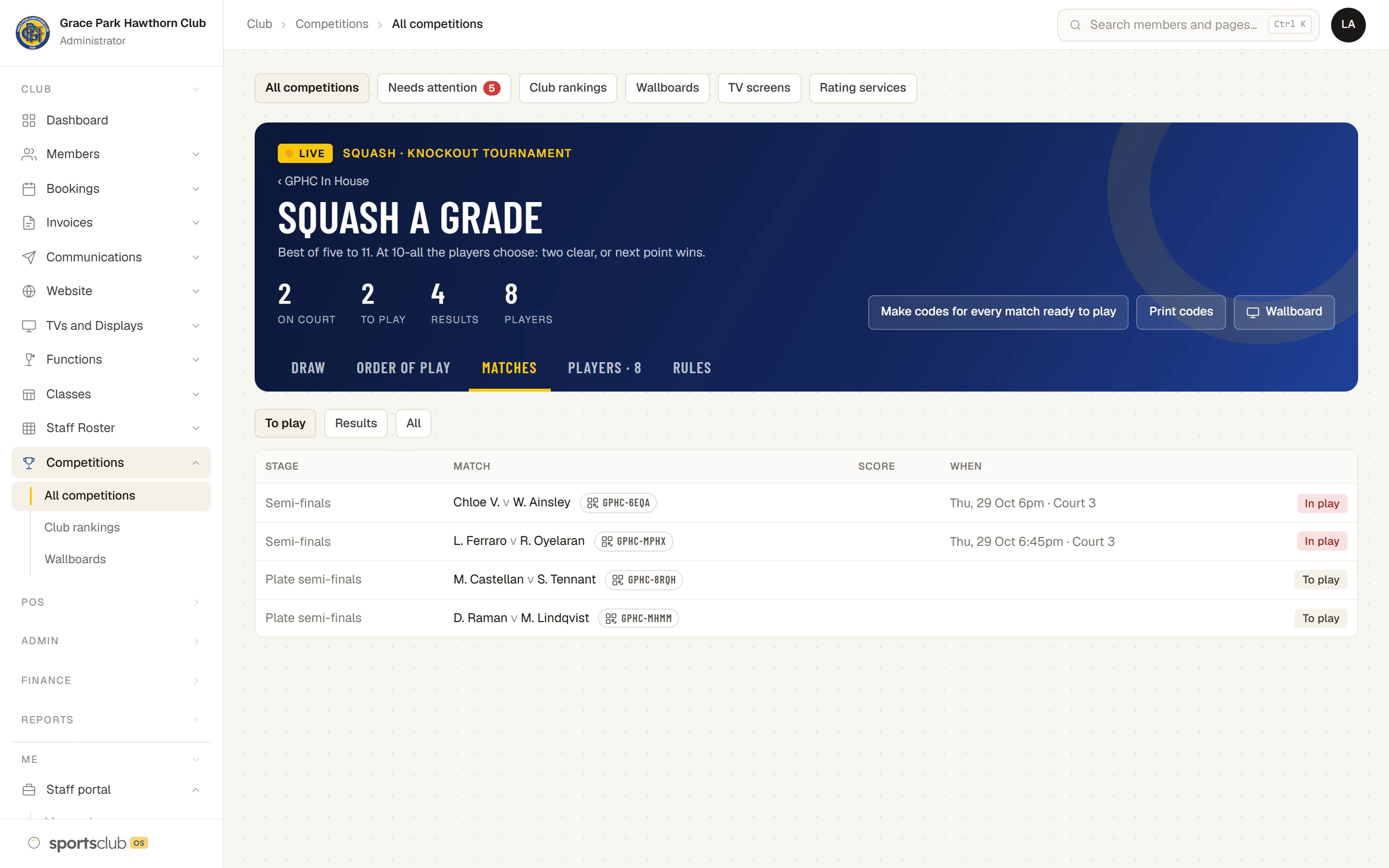Click the Communications paper-plane icon

(x=29, y=257)
